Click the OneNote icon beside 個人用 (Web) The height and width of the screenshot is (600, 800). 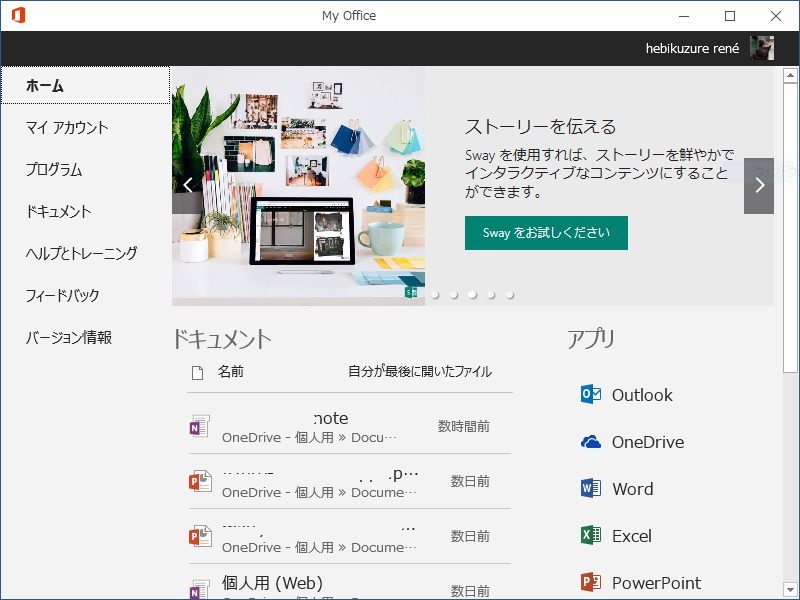point(199,589)
